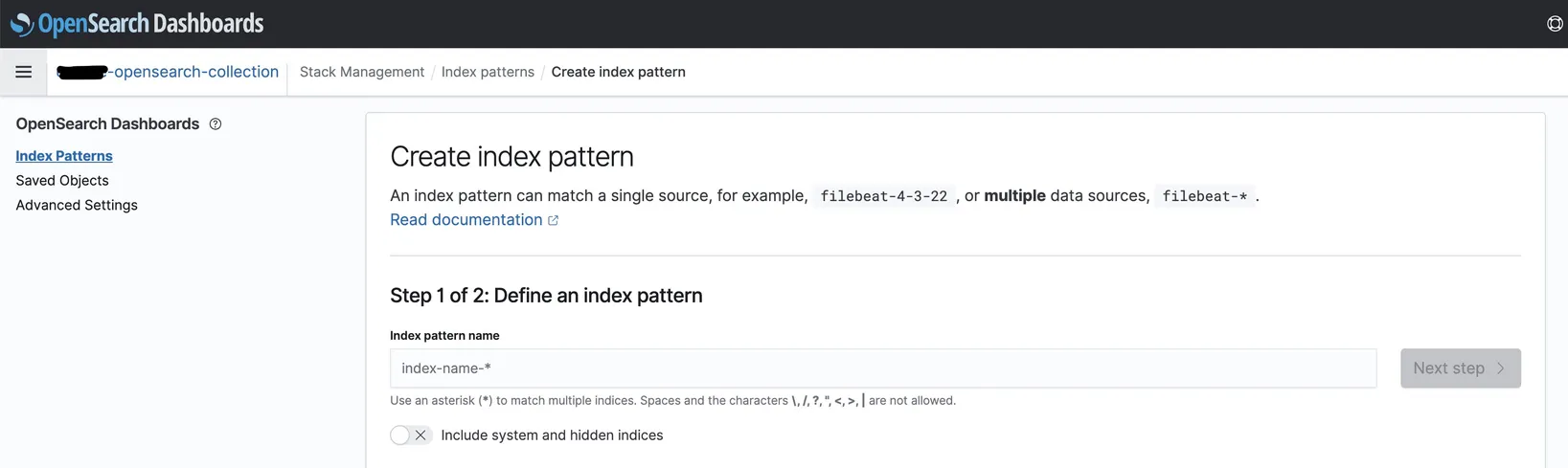Open the hamburger navigation menu
This screenshot has height=468, width=1568.
[23, 72]
